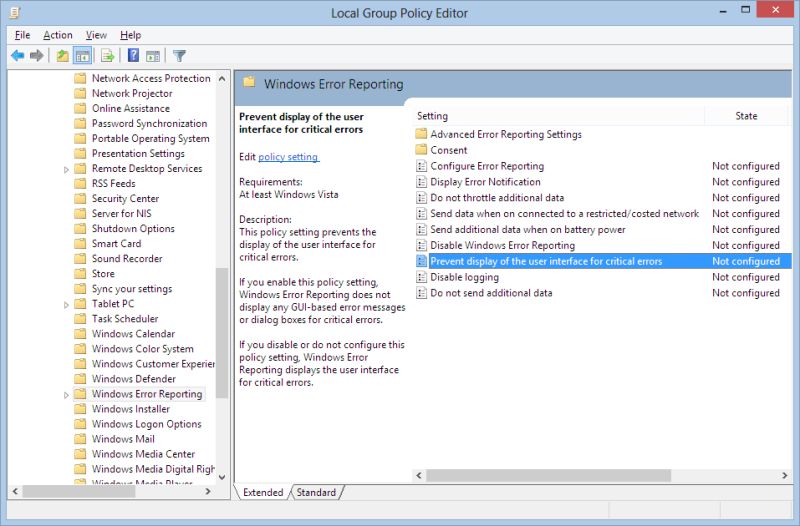Viewport: 800px width, 526px height.
Task: Click the Export List toolbar icon
Action: 107,56
